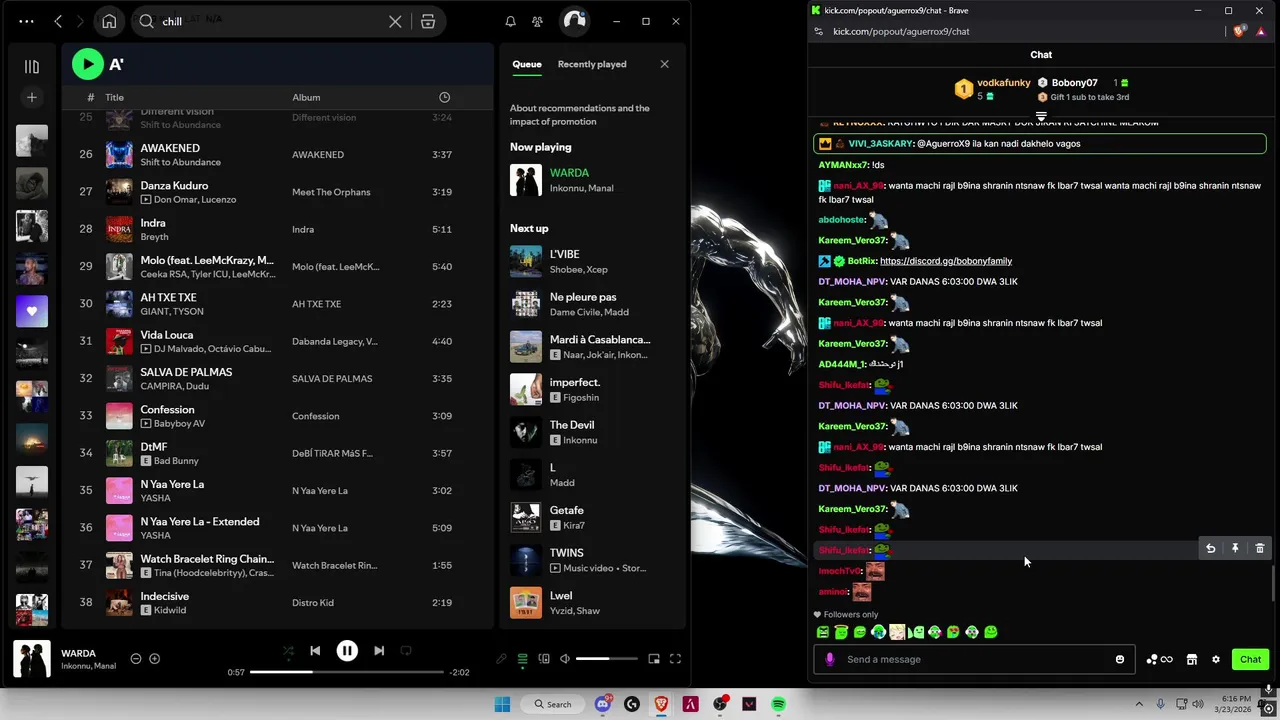Show hidden system tray icons chevron
The image size is (1280, 720).
click(1139, 704)
